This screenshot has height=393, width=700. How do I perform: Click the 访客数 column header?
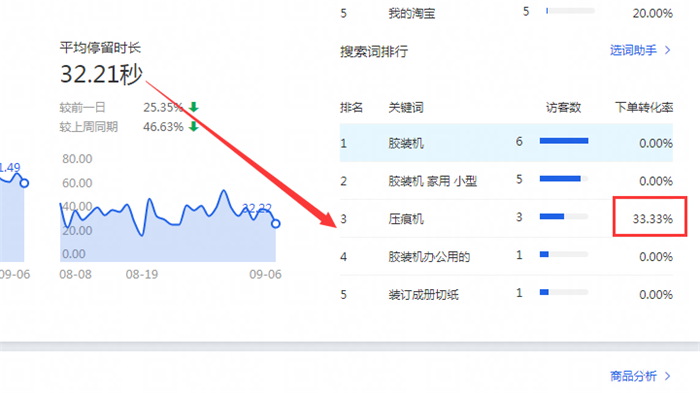tap(563, 107)
